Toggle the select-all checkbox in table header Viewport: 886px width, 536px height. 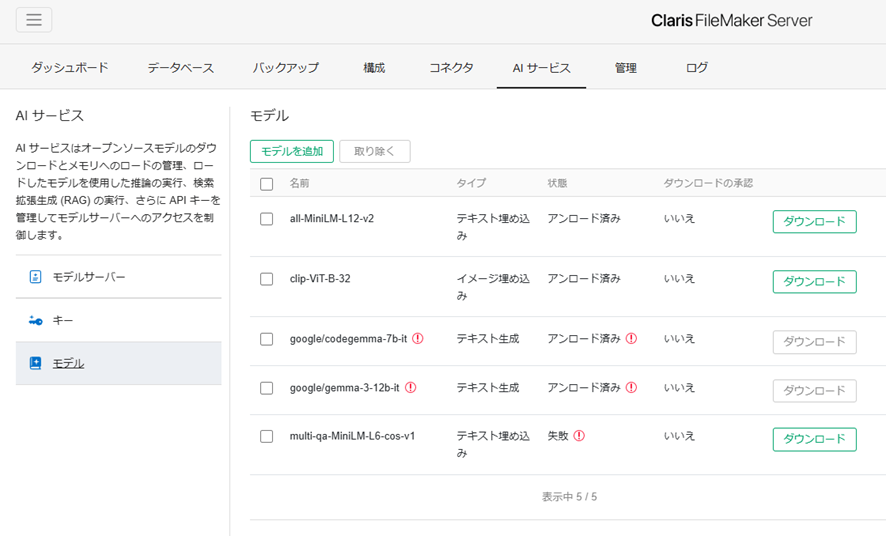(x=267, y=184)
